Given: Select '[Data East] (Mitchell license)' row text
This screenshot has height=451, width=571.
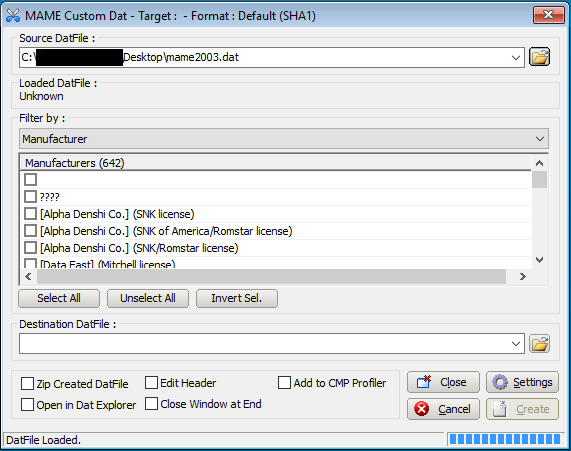Looking at the screenshot, I should coord(107,264).
